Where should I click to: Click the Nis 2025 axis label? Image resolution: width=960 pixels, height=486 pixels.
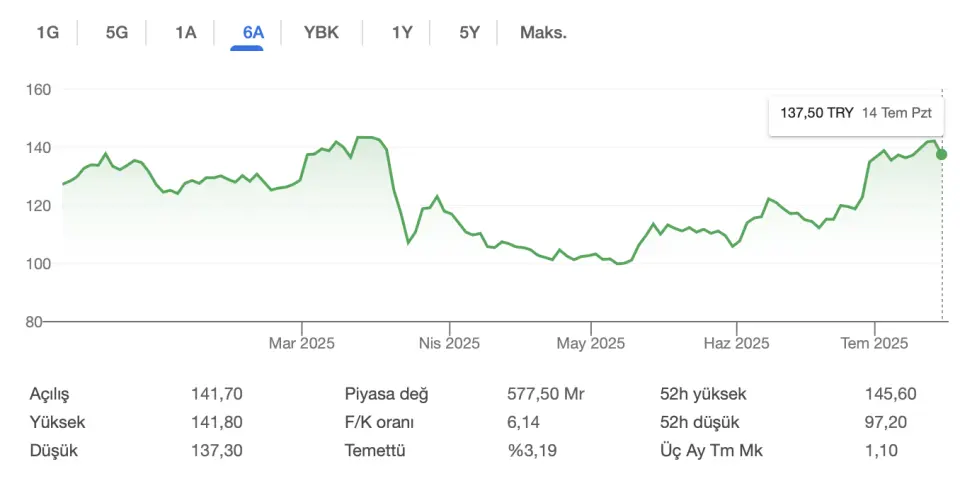(x=449, y=343)
